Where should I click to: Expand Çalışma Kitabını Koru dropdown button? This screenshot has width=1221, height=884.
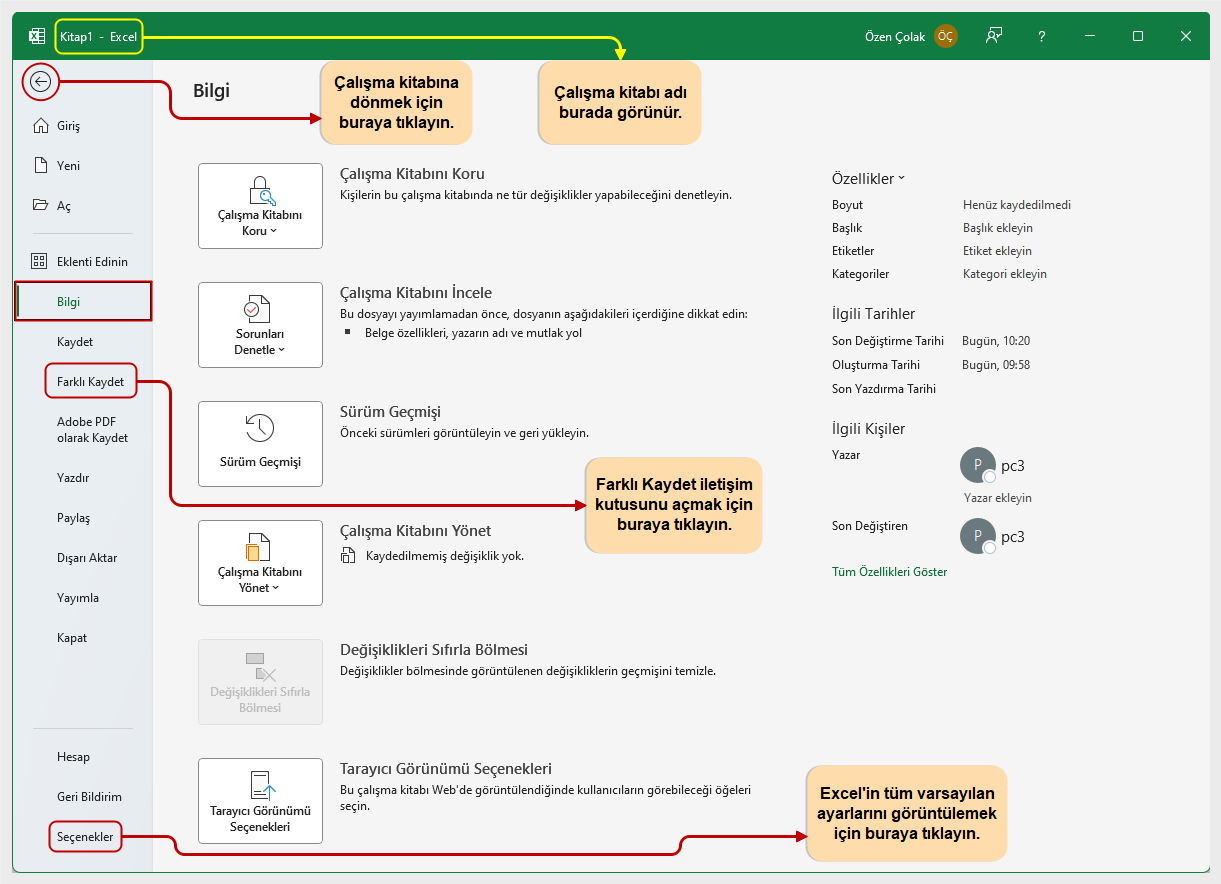coord(260,206)
